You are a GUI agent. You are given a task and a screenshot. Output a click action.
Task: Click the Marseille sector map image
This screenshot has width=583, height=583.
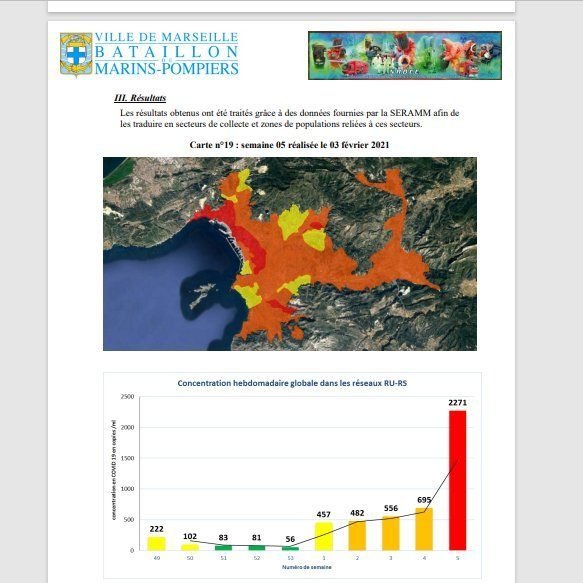pos(290,254)
